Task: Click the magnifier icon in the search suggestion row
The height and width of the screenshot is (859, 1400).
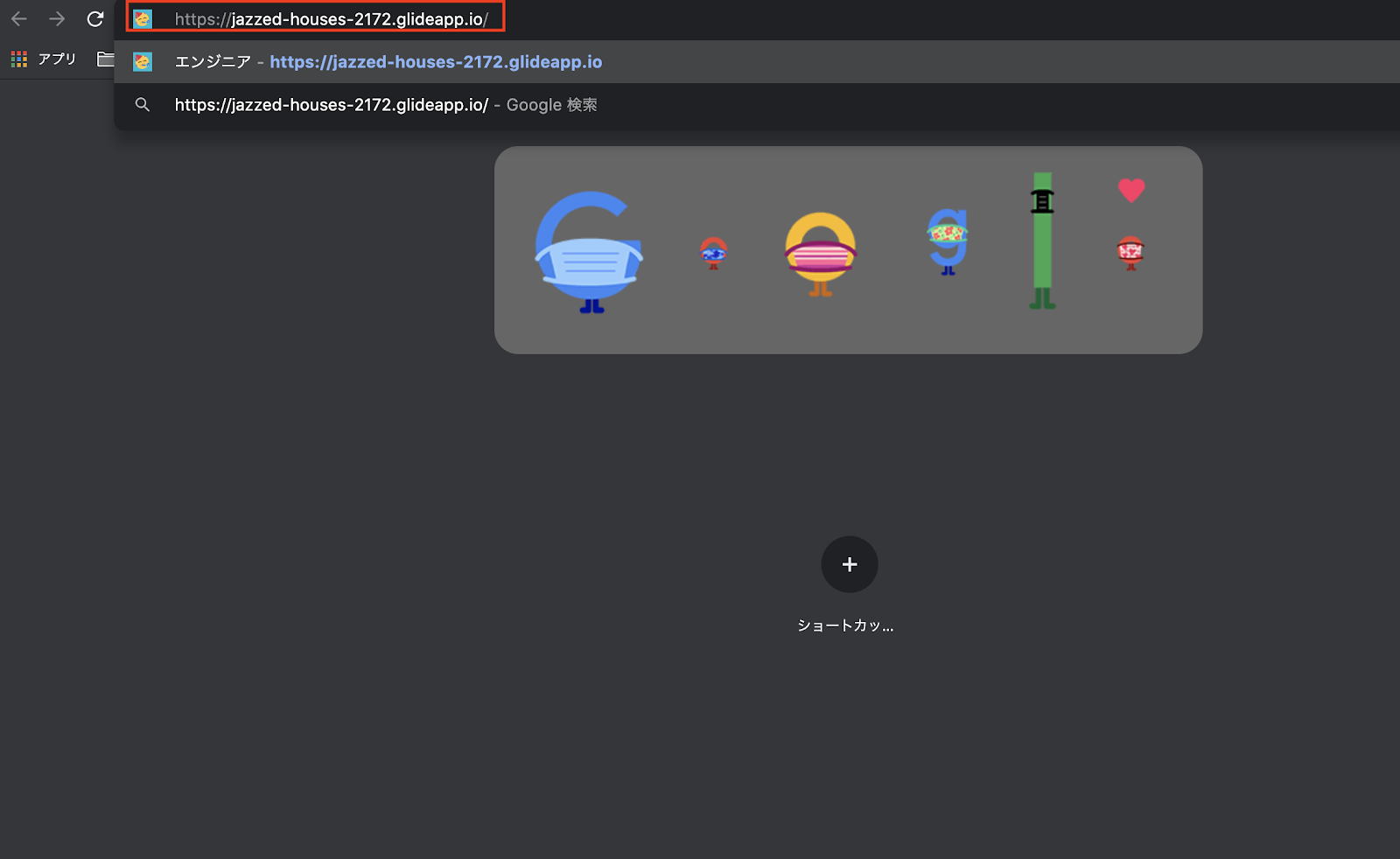Action: click(143, 105)
